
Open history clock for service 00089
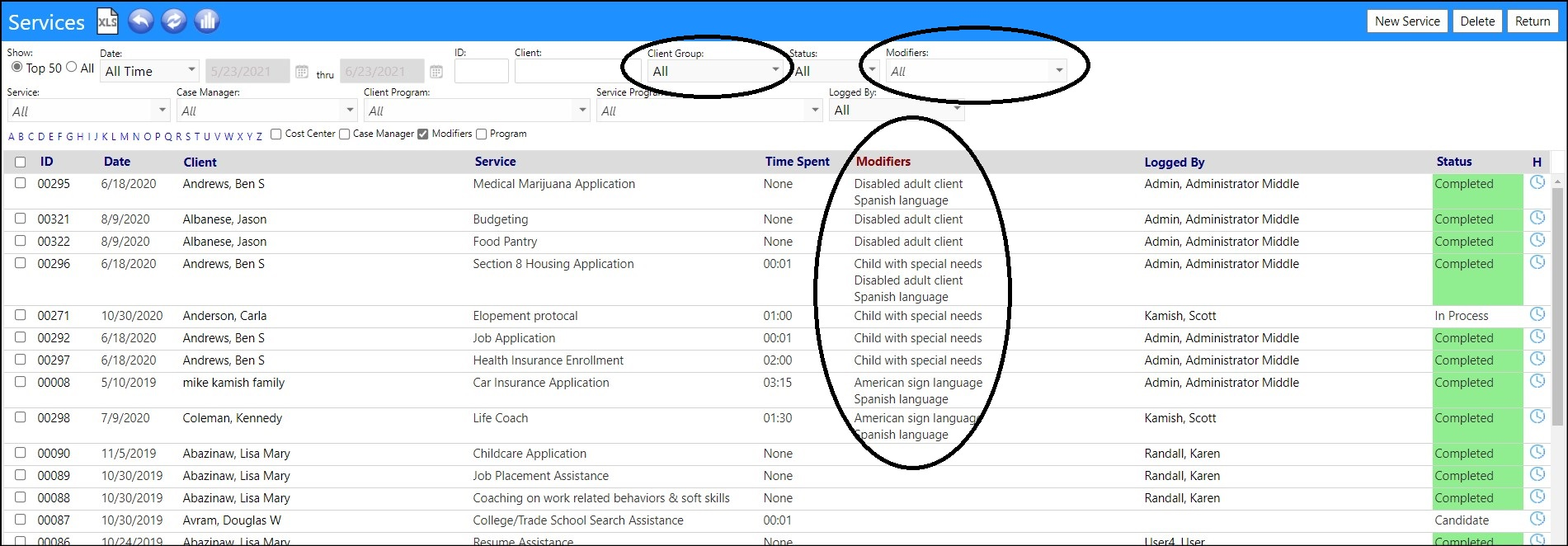tap(1537, 475)
